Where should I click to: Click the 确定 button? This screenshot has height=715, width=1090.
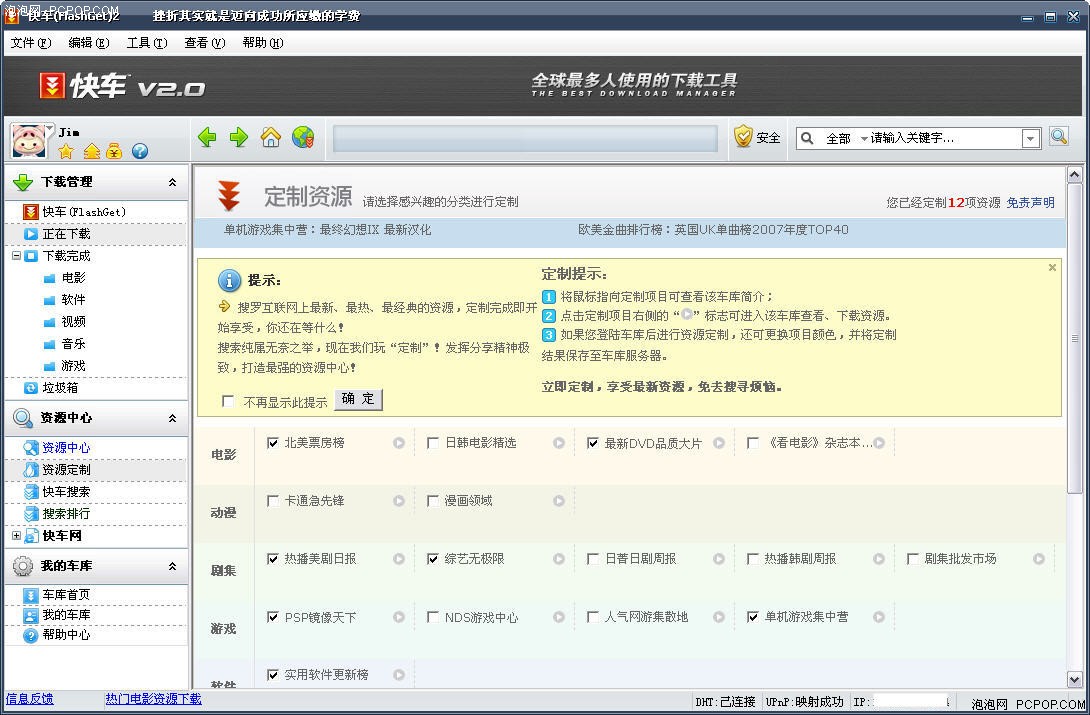pos(358,399)
